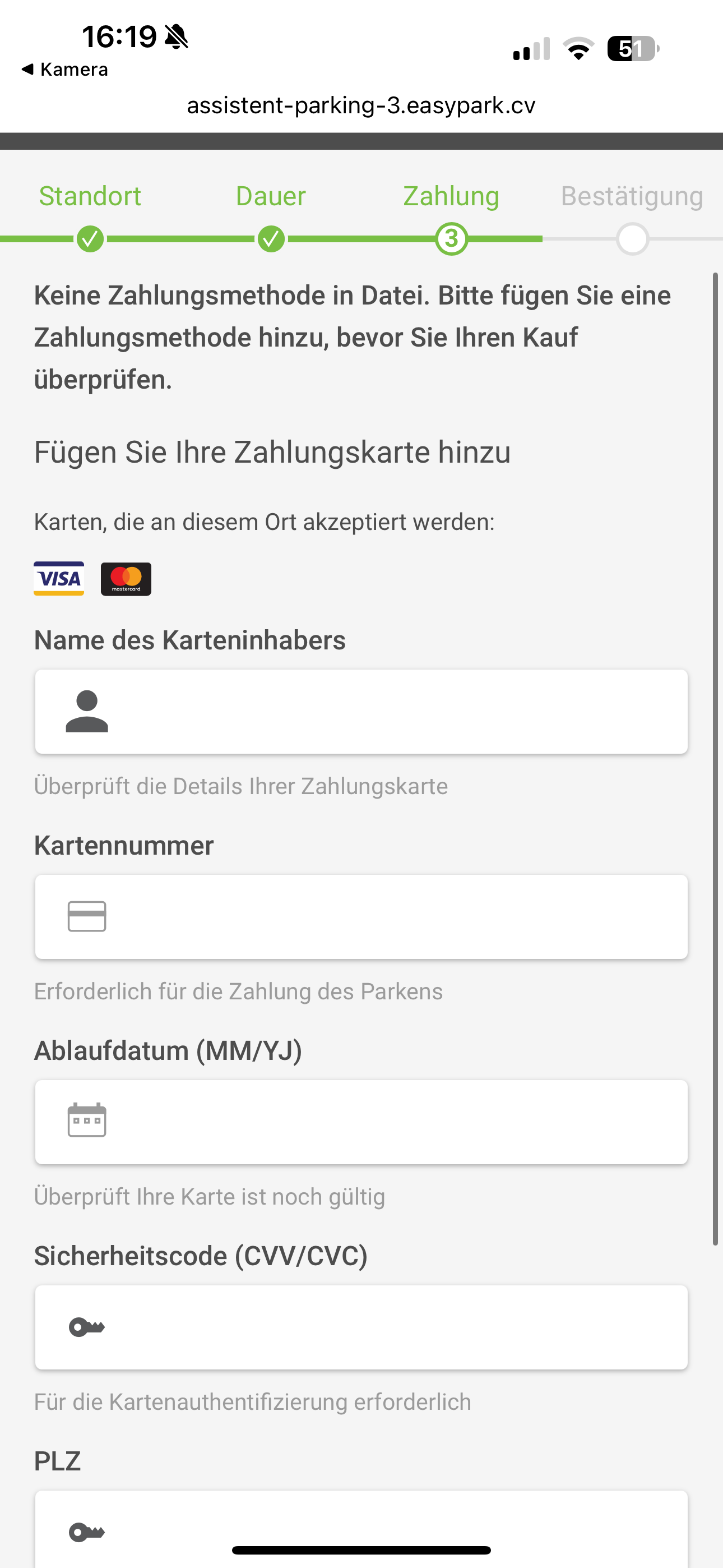Tap the credit card icon in Kartennummer
Screen dimensions: 723x1568
coord(87,916)
